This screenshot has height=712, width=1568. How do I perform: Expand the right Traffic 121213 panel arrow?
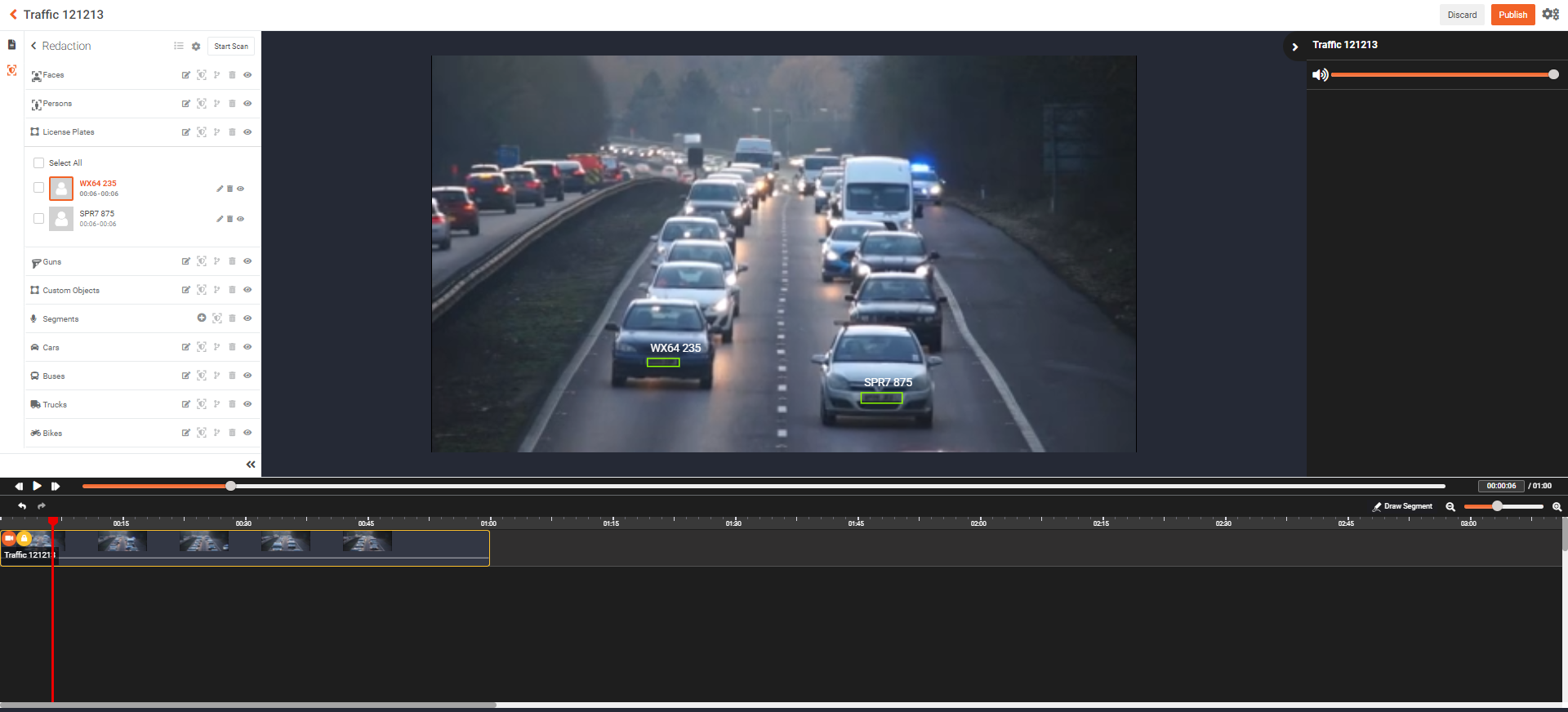pos(1294,47)
